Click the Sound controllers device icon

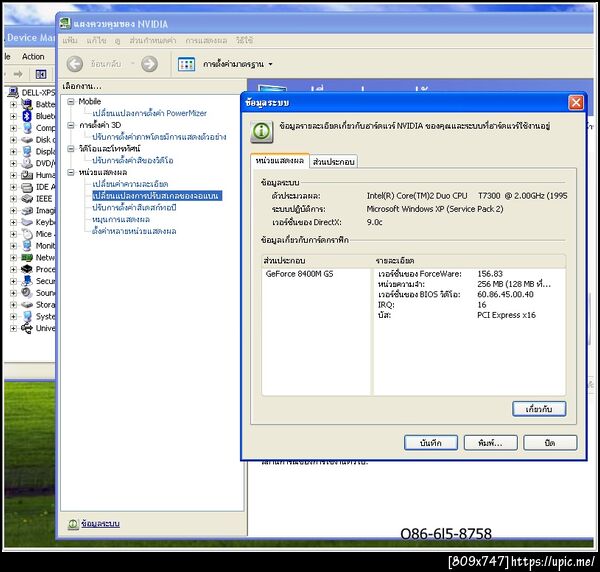click(27, 293)
